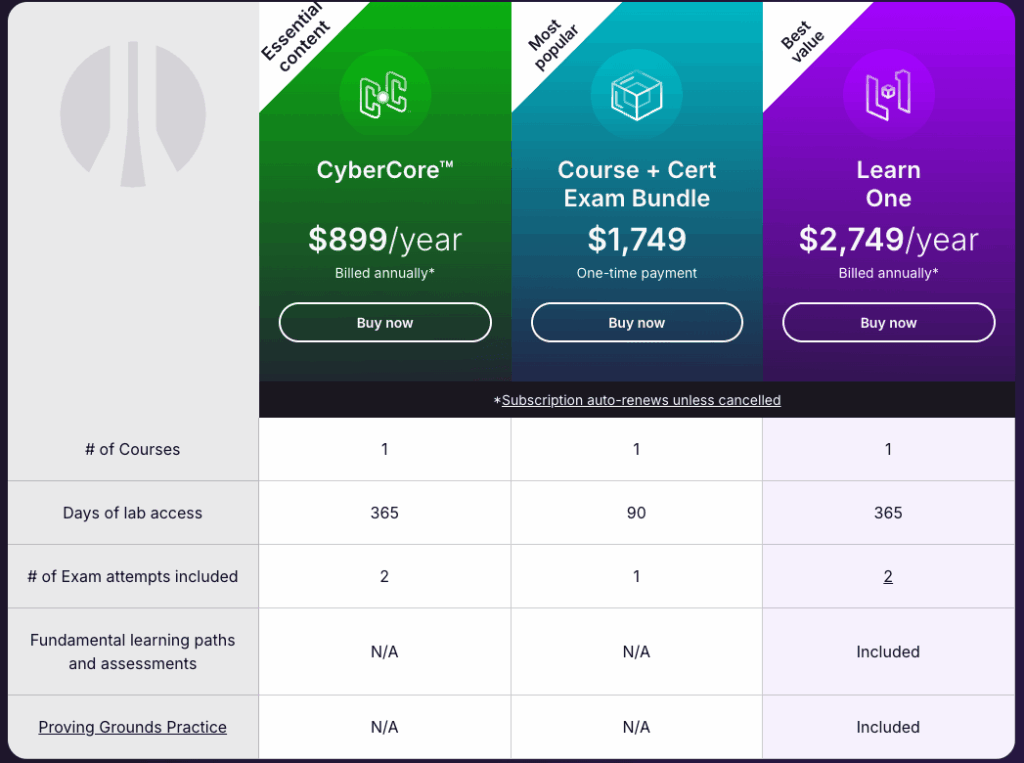
Task: Click the 90 days lab access cell
Action: (x=637, y=513)
